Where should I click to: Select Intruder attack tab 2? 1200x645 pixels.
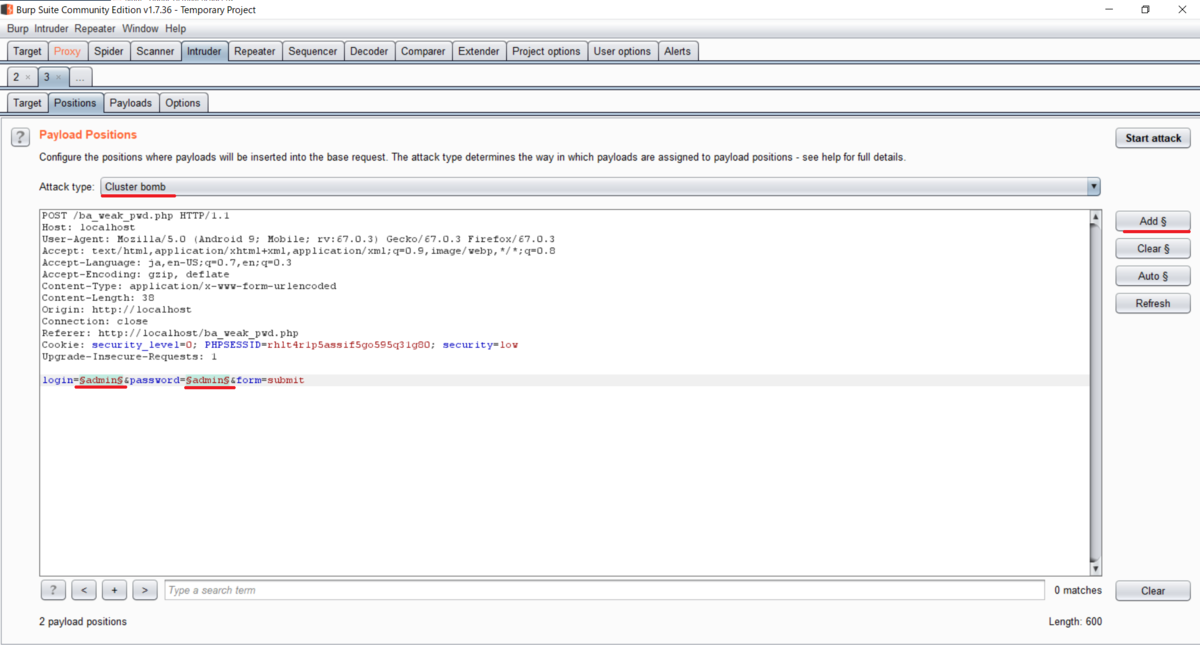pos(16,77)
